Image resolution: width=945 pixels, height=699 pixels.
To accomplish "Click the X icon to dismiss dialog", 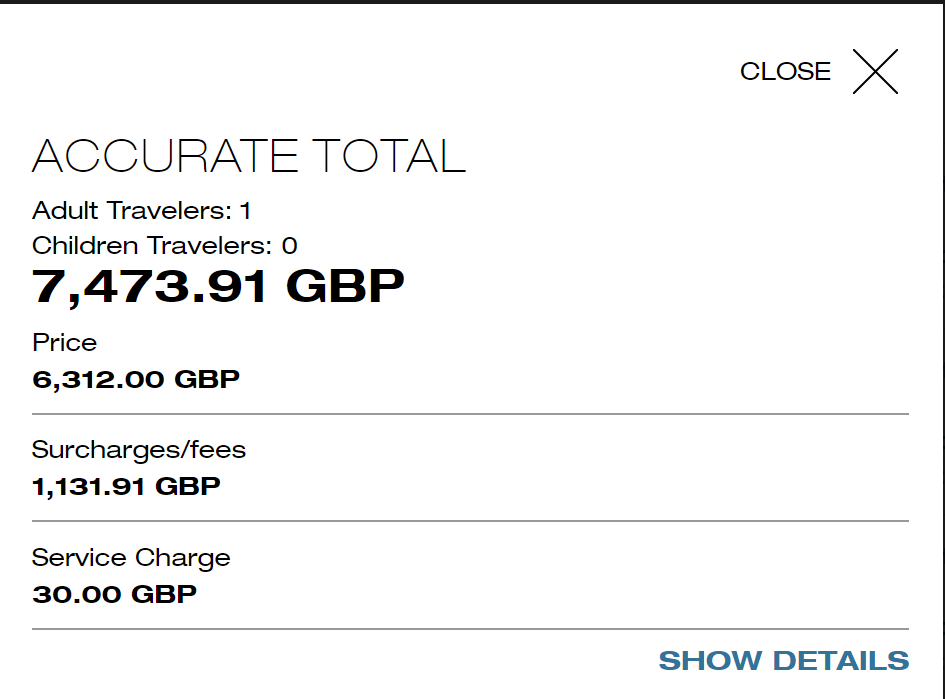I will tap(875, 72).
